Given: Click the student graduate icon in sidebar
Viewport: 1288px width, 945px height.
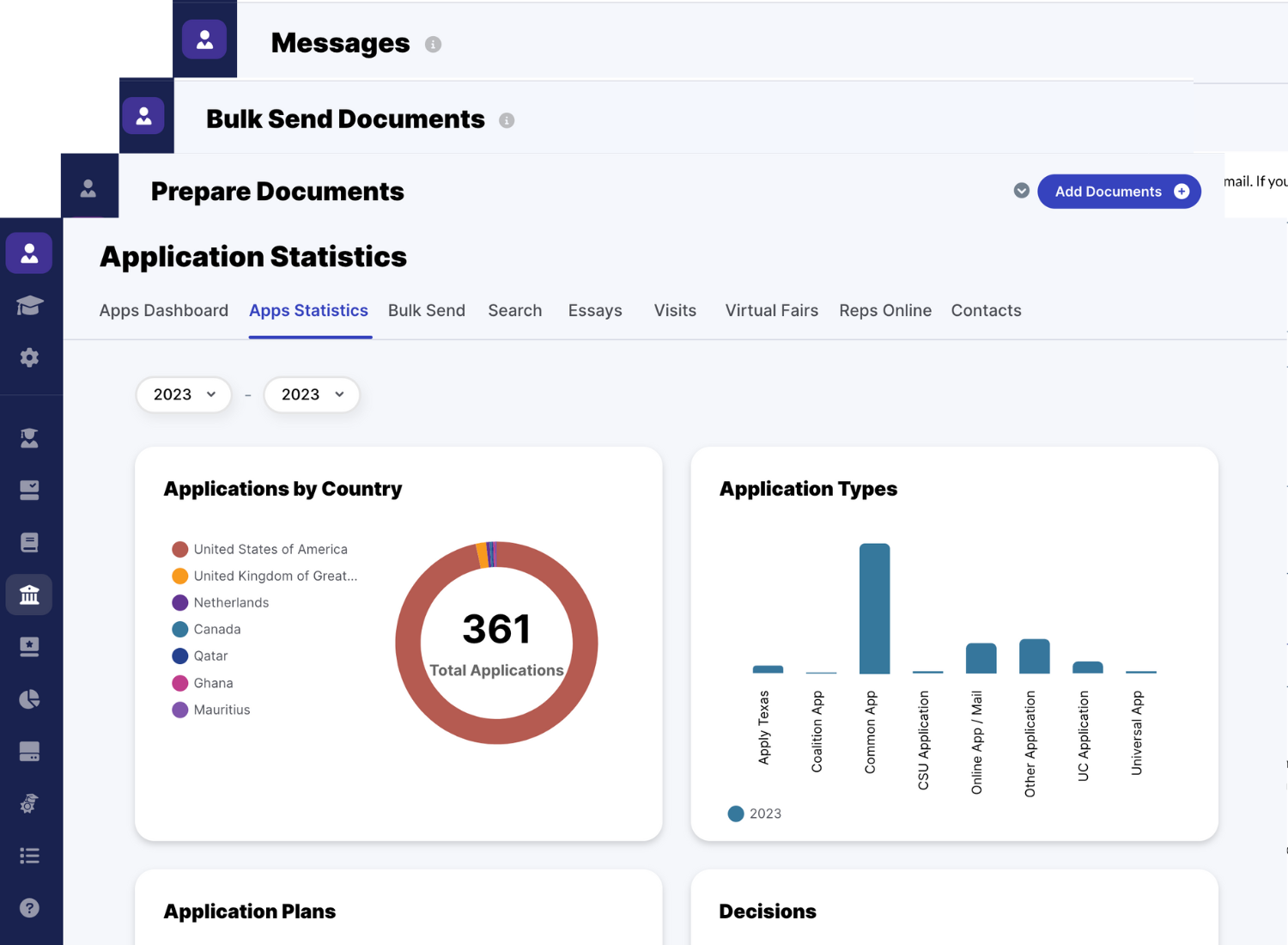Looking at the screenshot, I should point(29,438).
